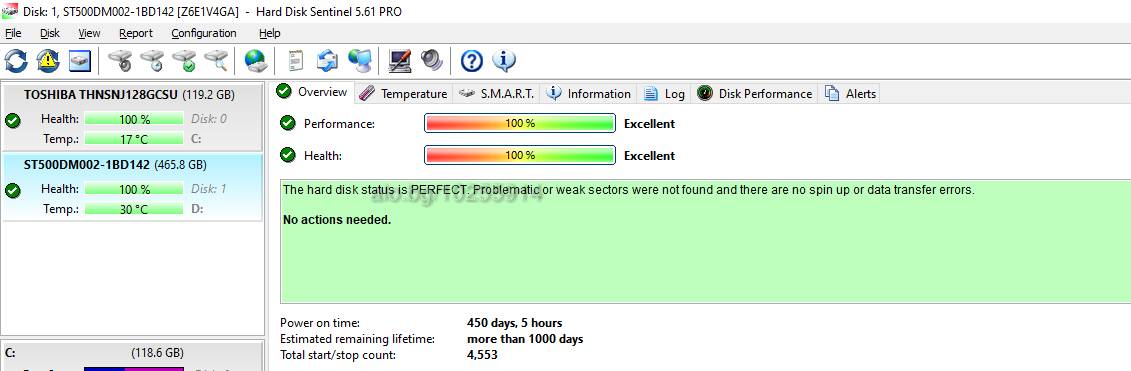Go to the Alerts tab

click(851, 94)
